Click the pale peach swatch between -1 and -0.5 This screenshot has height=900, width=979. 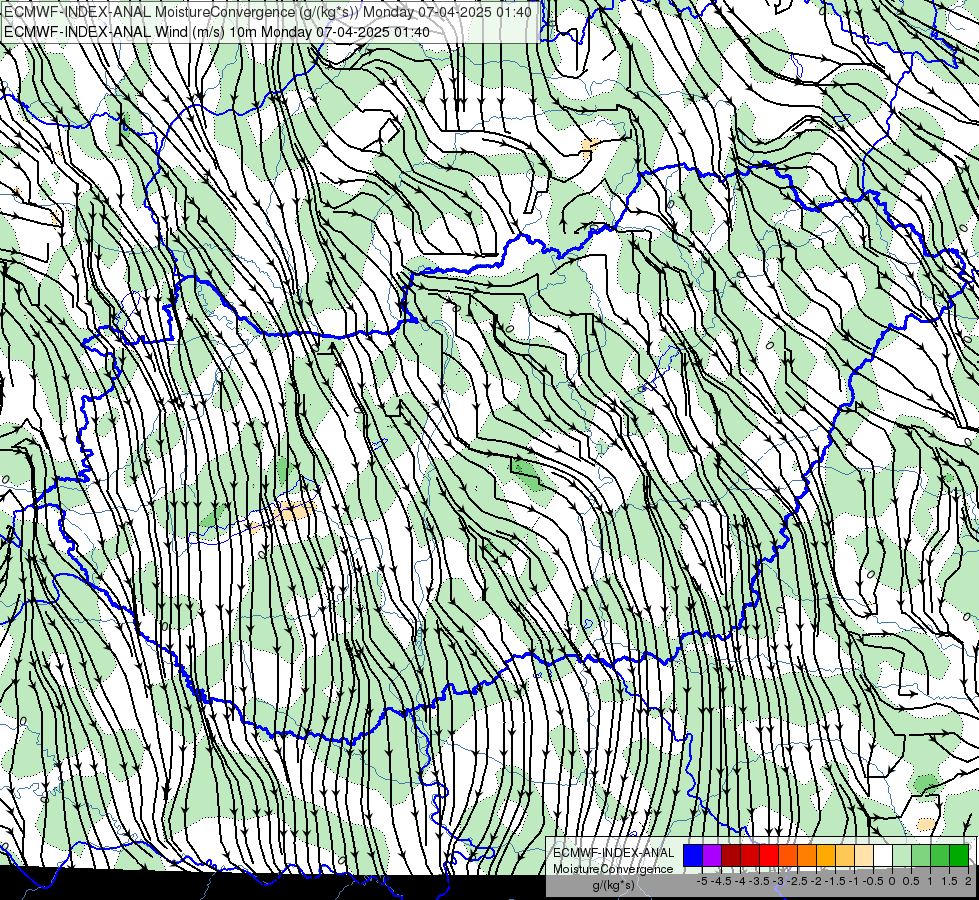click(864, 855)
